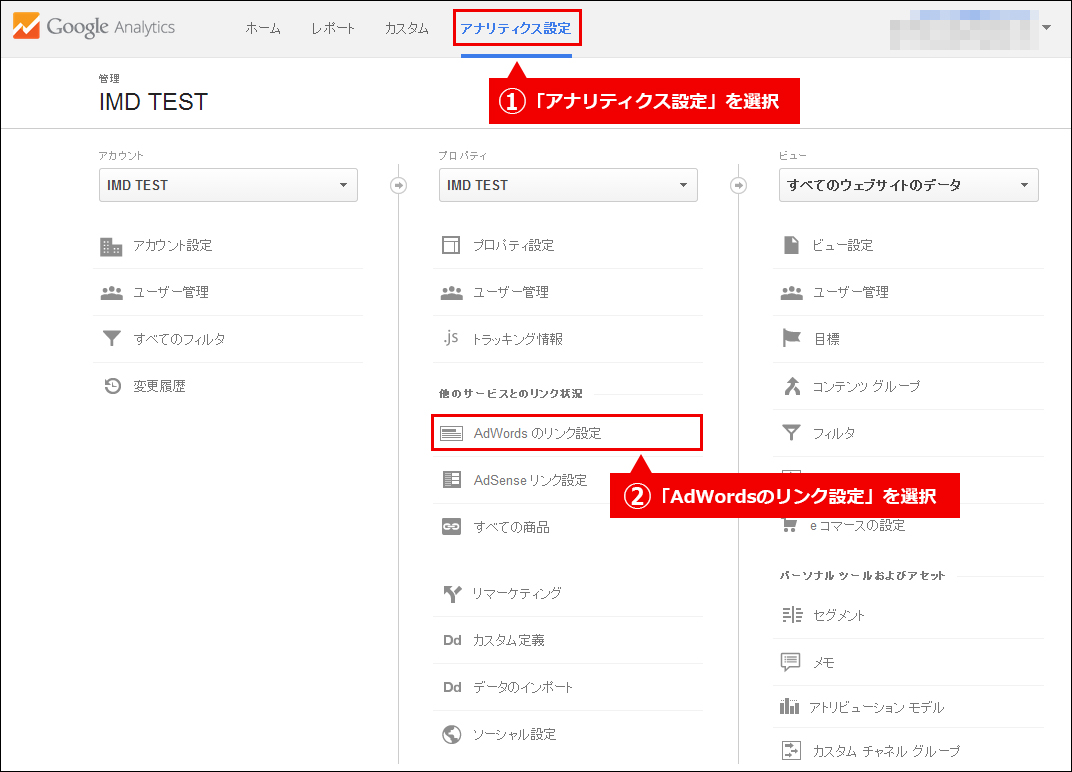Open アトリビューション モデル link
This screenshot has height=772, width=1072.
[876, 708]
